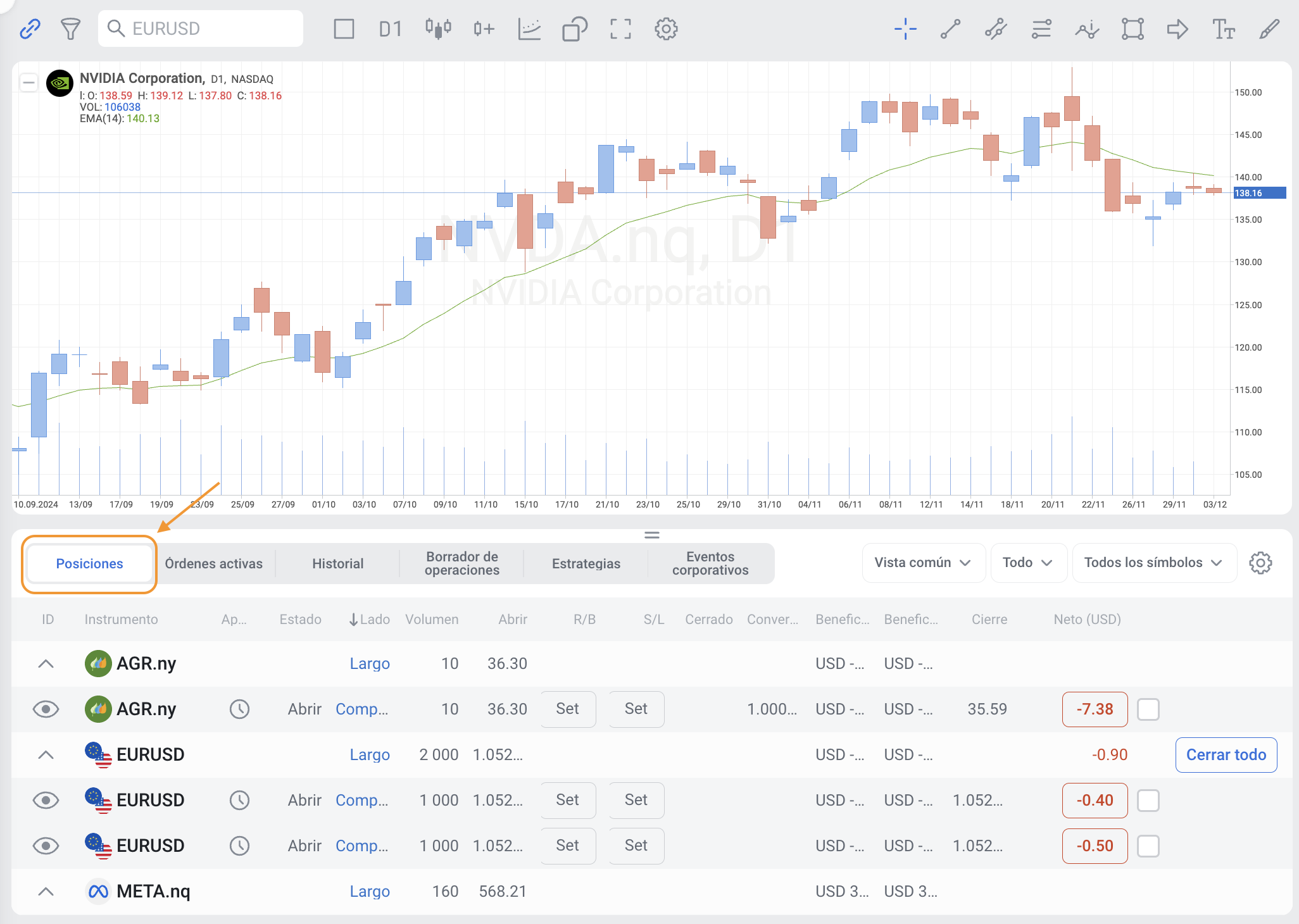The width and height of the screenshot is (1299, 924).
Task: Select the candlestick chart type icon
Action: click(438, 28)
